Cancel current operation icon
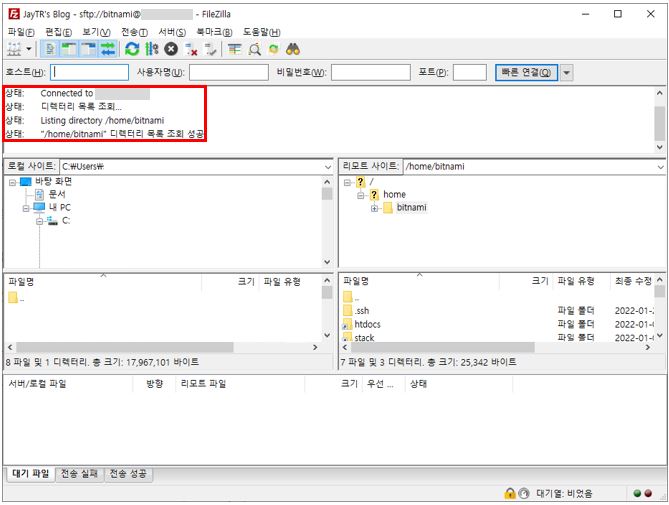Image resolution: width=669 pixels, height=505 pixels. click(x=171, y=49)
